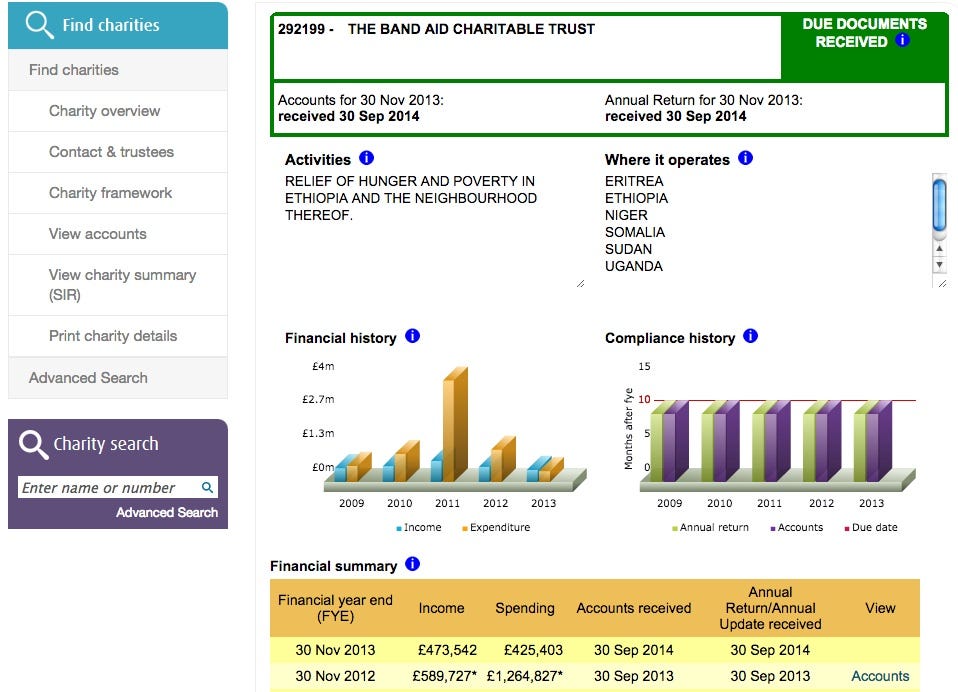Click the Accounts legend marker in compliance chart
958x692 pixels.
(x=773, y=528)
